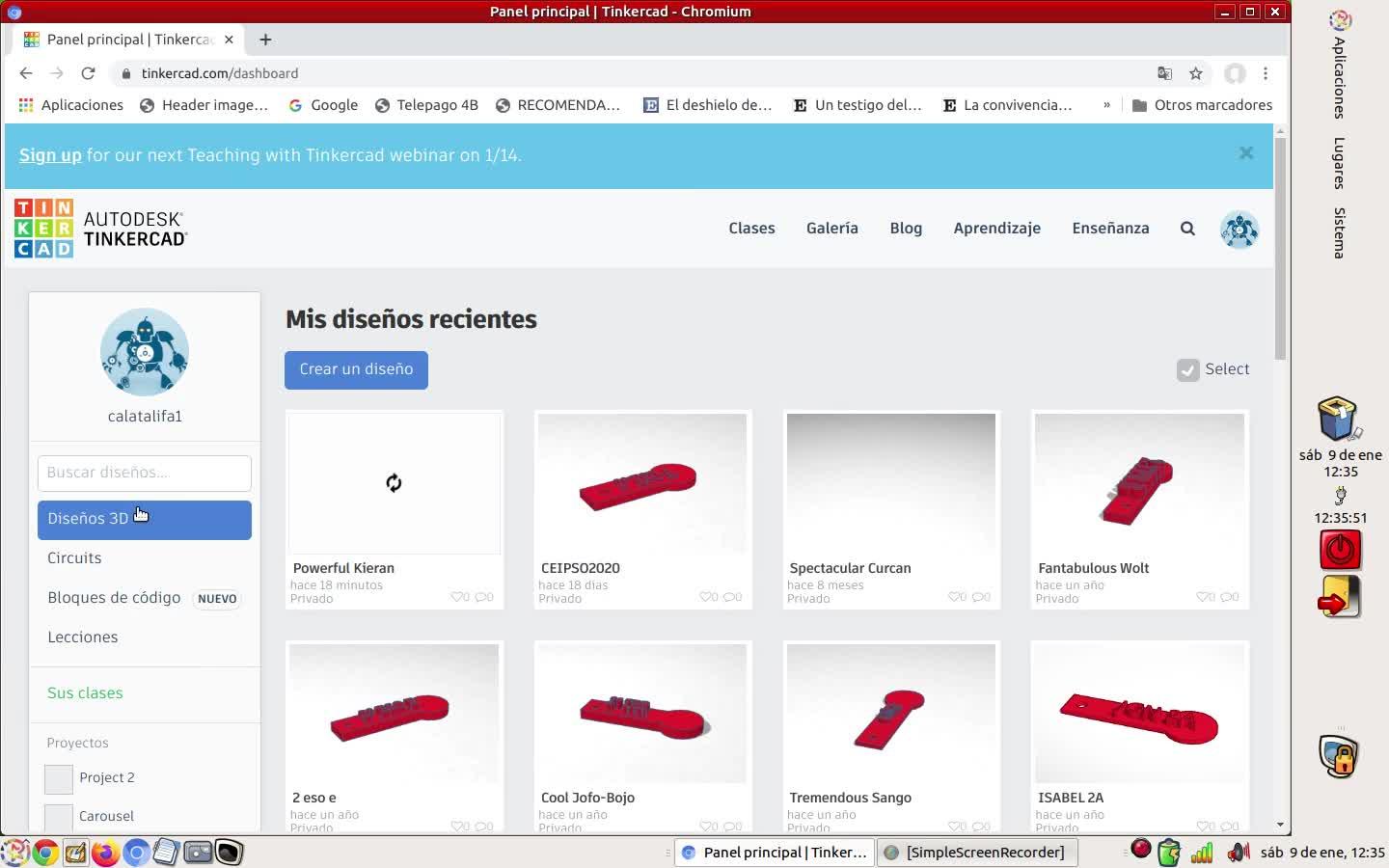The height and width of the screenshot is (868, 1389).
Task: Go back using the browser back arrow
Action: pyautogui.click(x=26, y=73)
